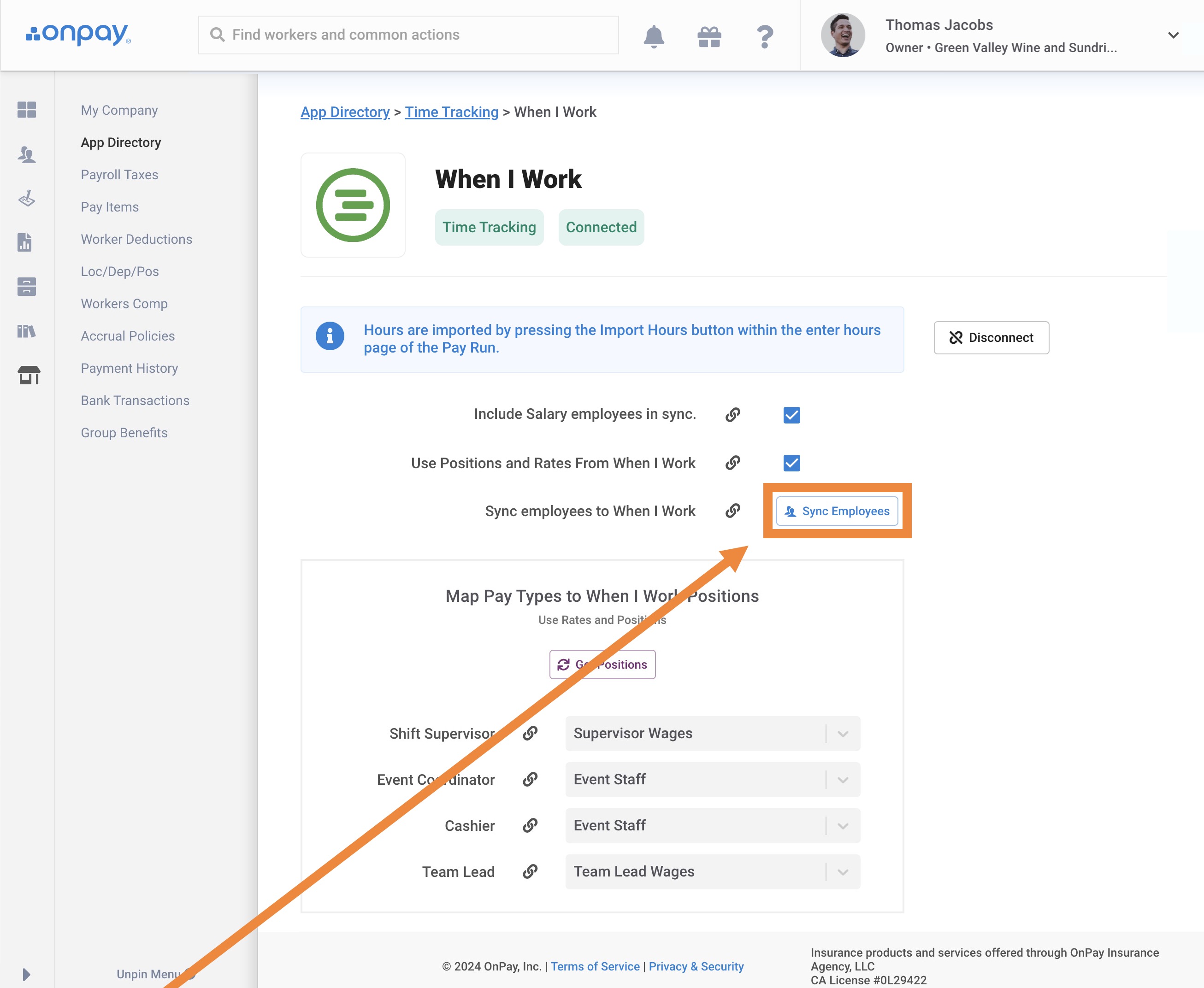This screenshot has width=1204, height=988.
Task: Open the workers people icon in sidebar
Action: pyautogui.click(x=27, y=154)
